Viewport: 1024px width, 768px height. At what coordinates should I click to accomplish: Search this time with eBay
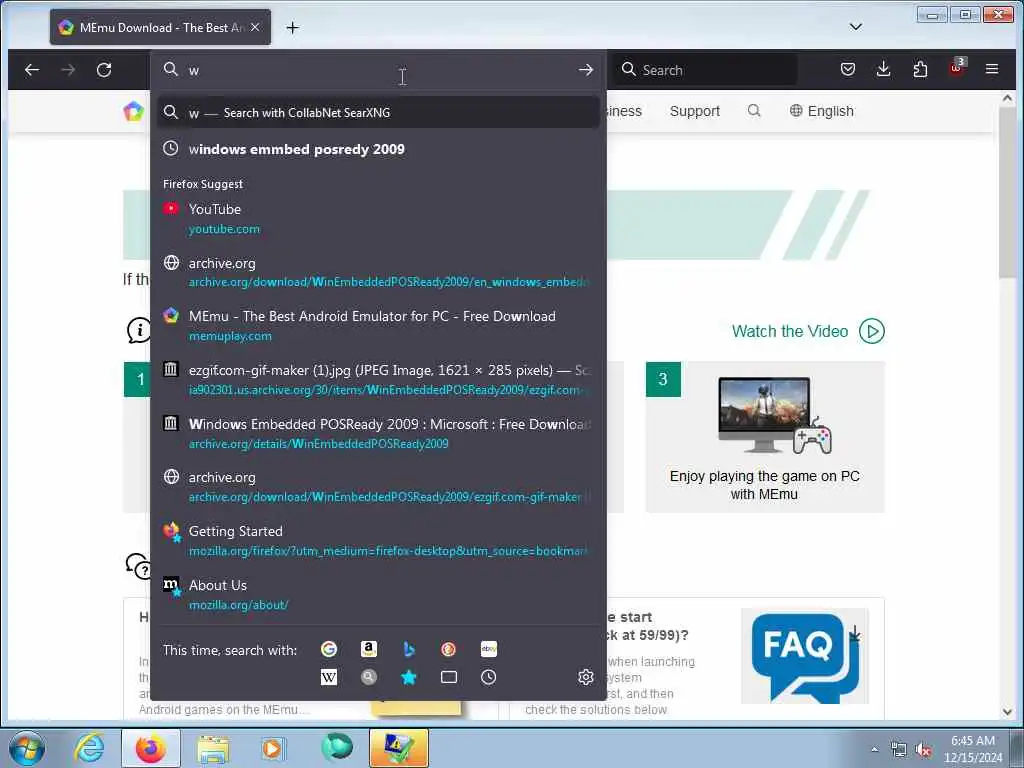[488, 649]
